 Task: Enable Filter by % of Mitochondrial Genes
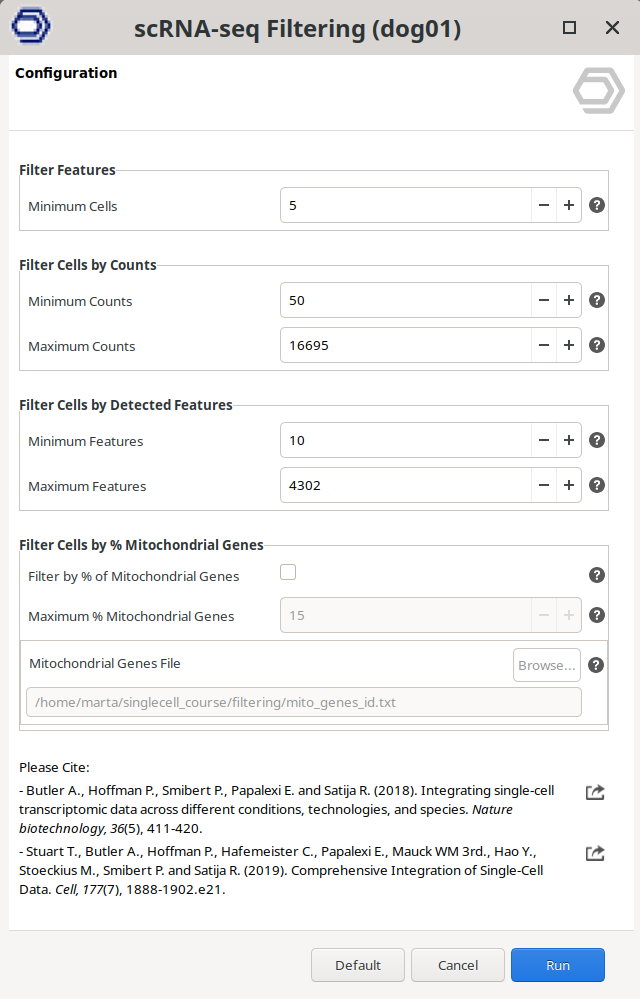[x=289, y=573]
